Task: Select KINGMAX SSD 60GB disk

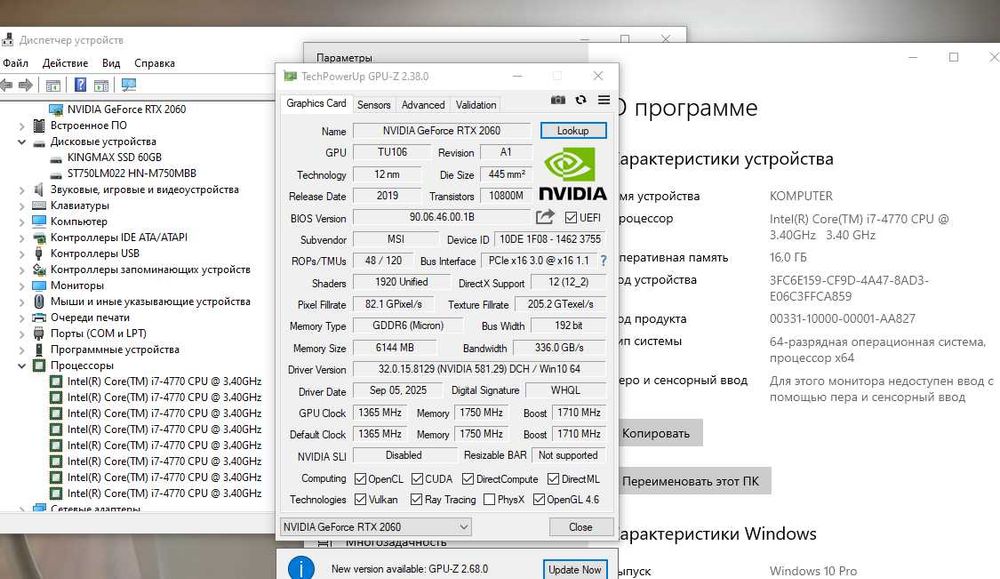Action: click(x=114, y=157)
